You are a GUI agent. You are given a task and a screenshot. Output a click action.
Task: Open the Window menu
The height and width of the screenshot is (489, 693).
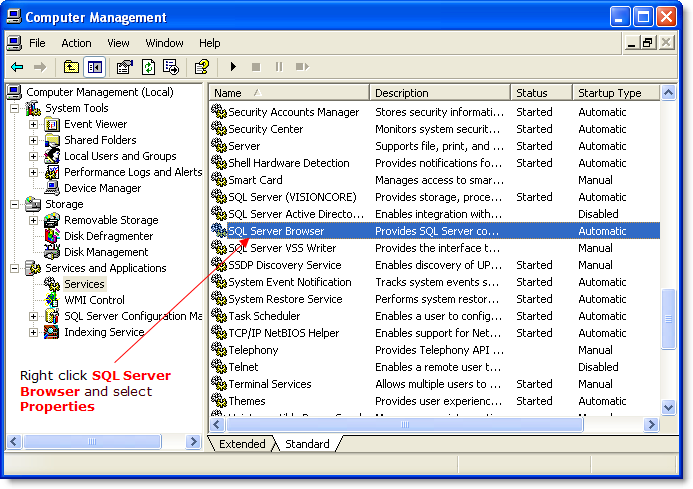(164, 43)
